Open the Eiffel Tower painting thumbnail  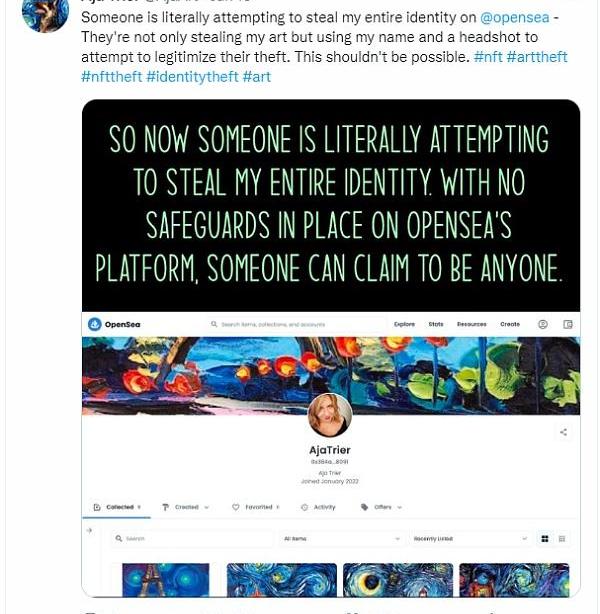click(166, 580)
